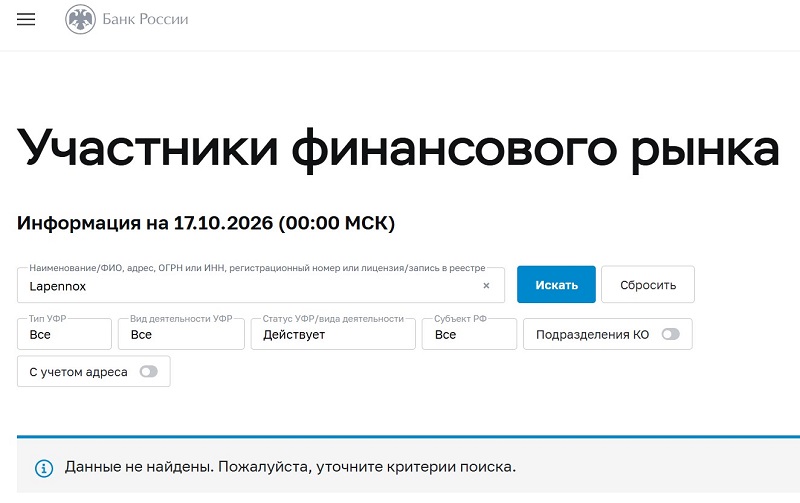Toggle the С учетом адреса switch

tap(148, 371)
